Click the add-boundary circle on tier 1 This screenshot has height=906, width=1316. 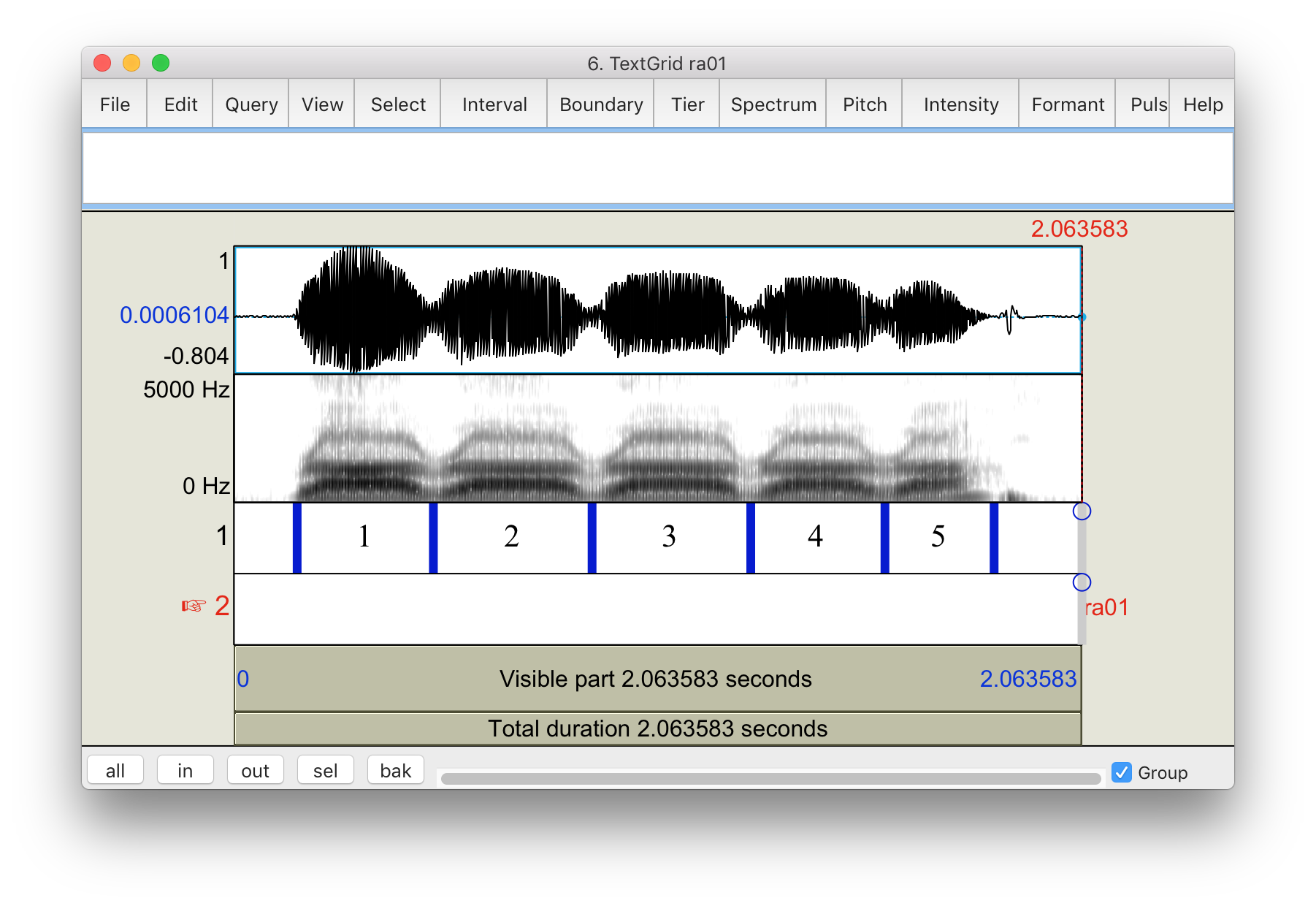point(1082,511)
